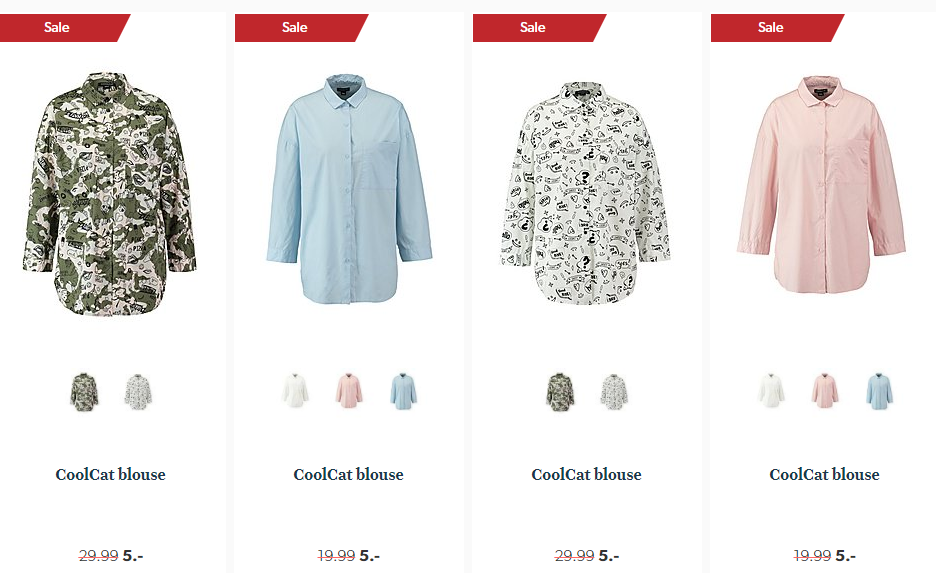This screenshot has height=573, width=936.
Task: Click the 19.99 5.- price of pink blouse
Action: (x=824, y=556)
